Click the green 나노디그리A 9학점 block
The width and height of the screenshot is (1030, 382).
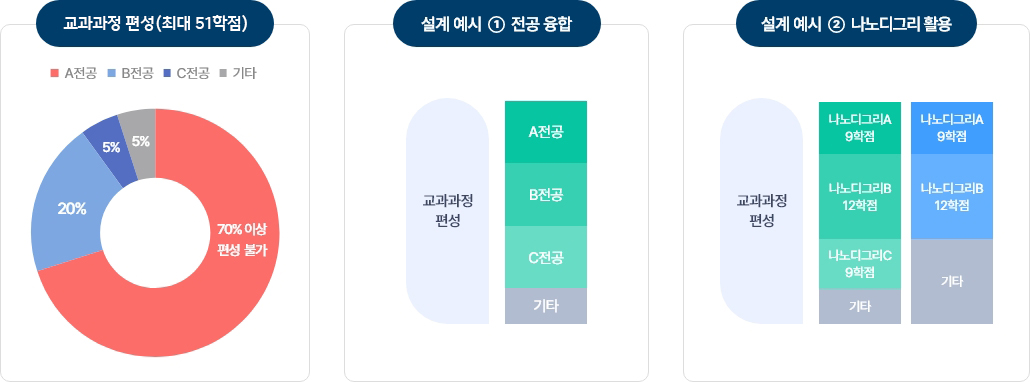[860, 128]
